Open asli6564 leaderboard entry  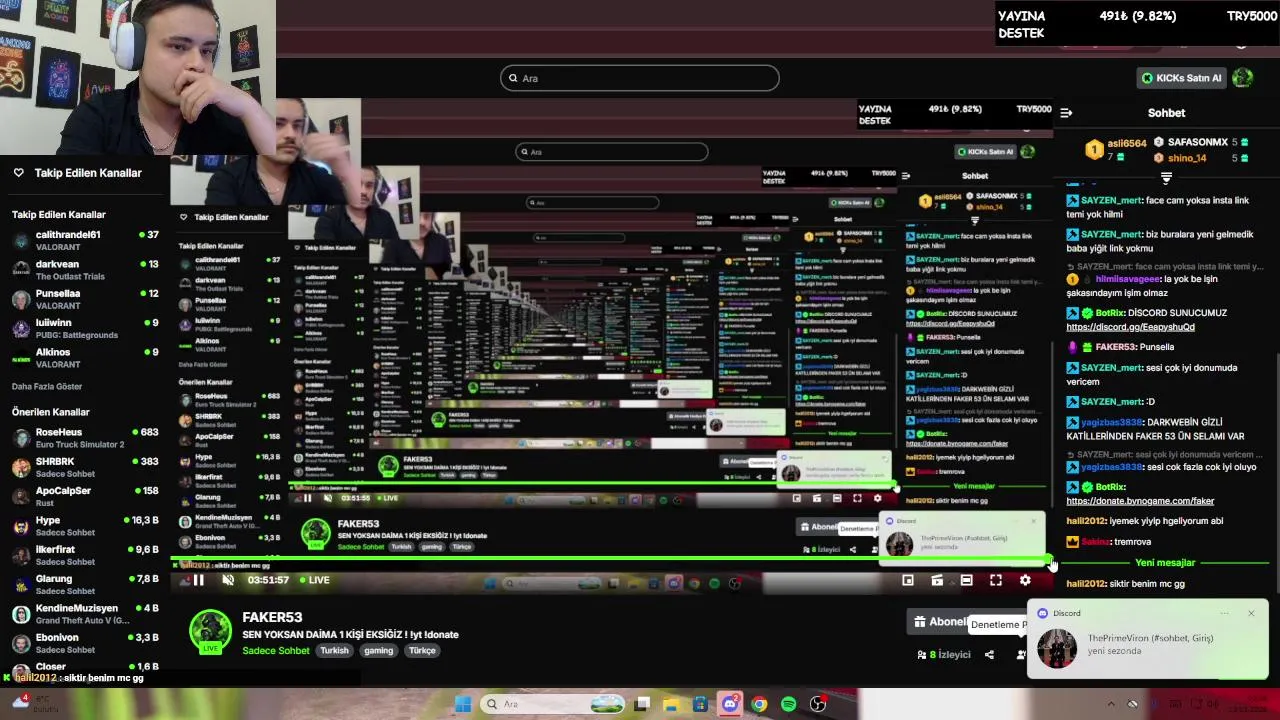(x=1116, y=148)
